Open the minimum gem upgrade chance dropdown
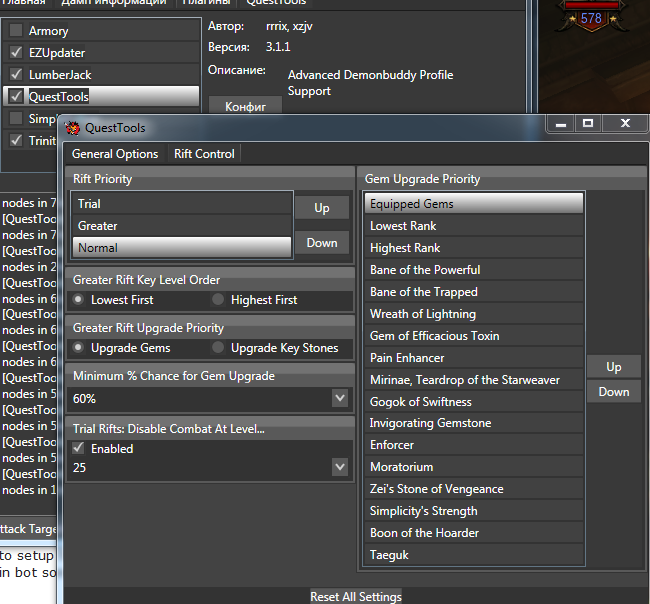Viewport: 650px width, 604px height. [x=340, y=398]
